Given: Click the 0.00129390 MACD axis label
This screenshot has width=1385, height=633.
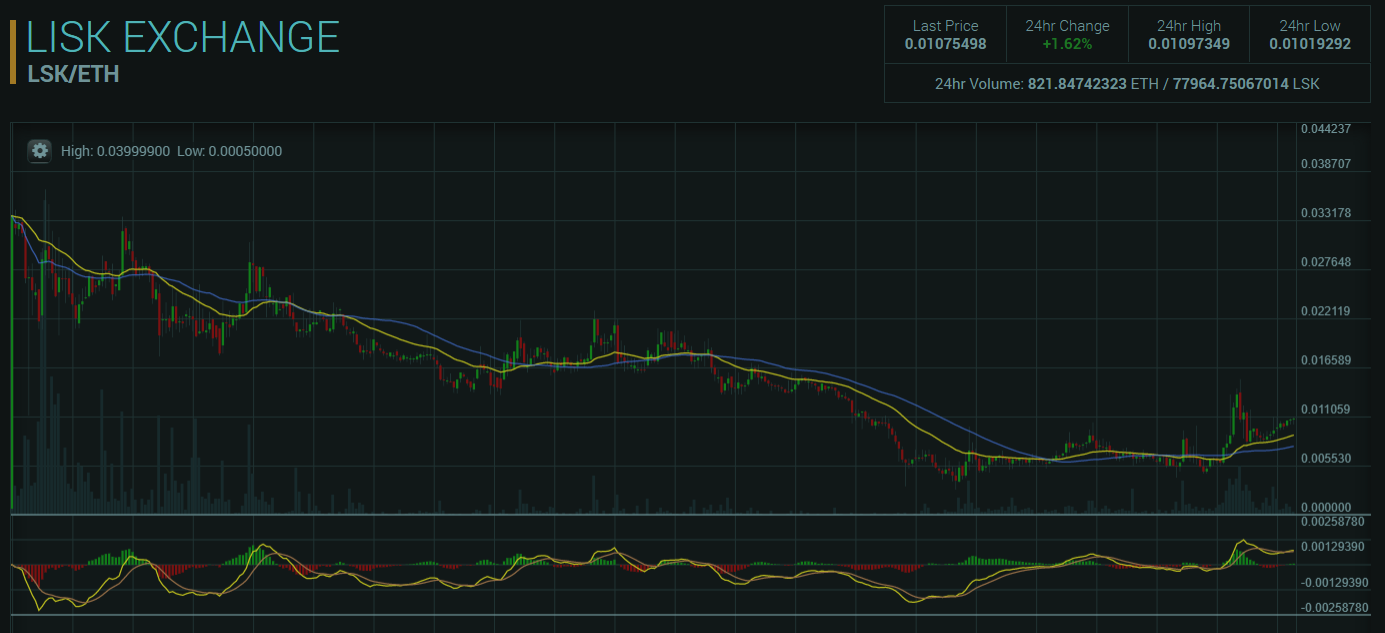Looking at the screenshot, I should [1333, 547].
